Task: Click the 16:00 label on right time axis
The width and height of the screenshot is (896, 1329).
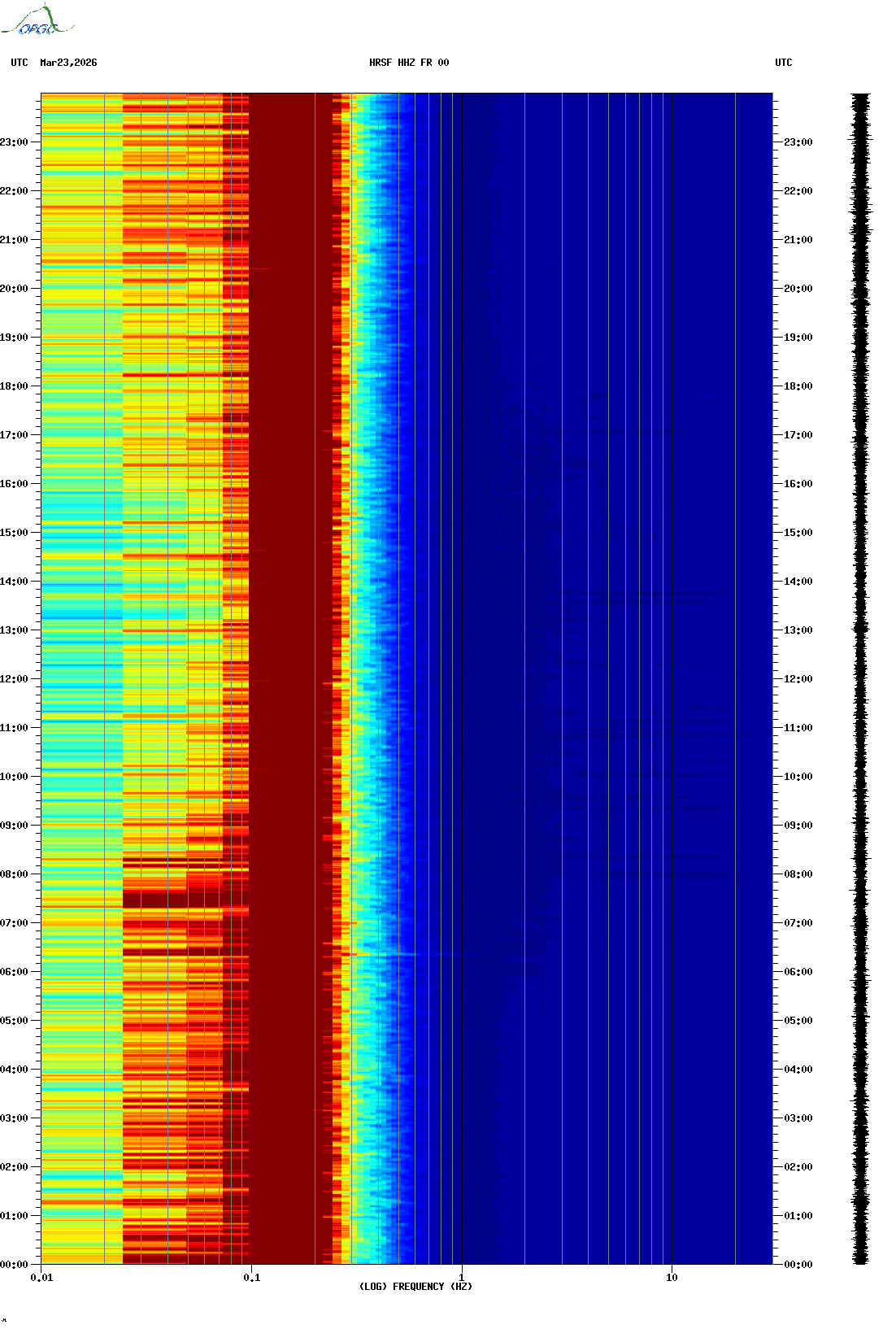Action: [x=798, y=484]
